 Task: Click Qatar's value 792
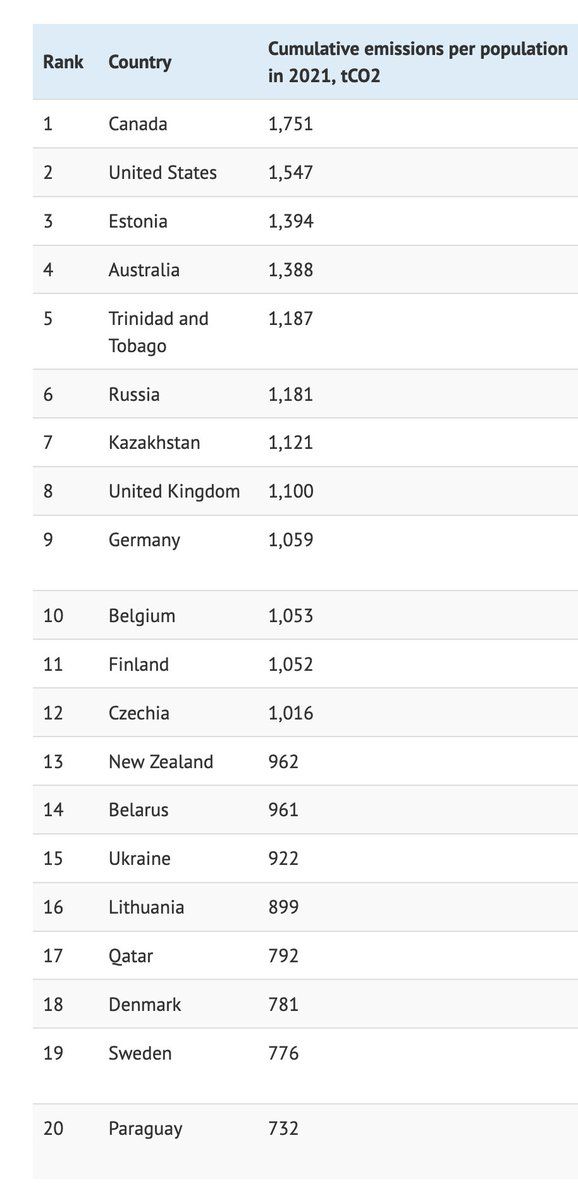pyautogui.click(x=283, y=956)
